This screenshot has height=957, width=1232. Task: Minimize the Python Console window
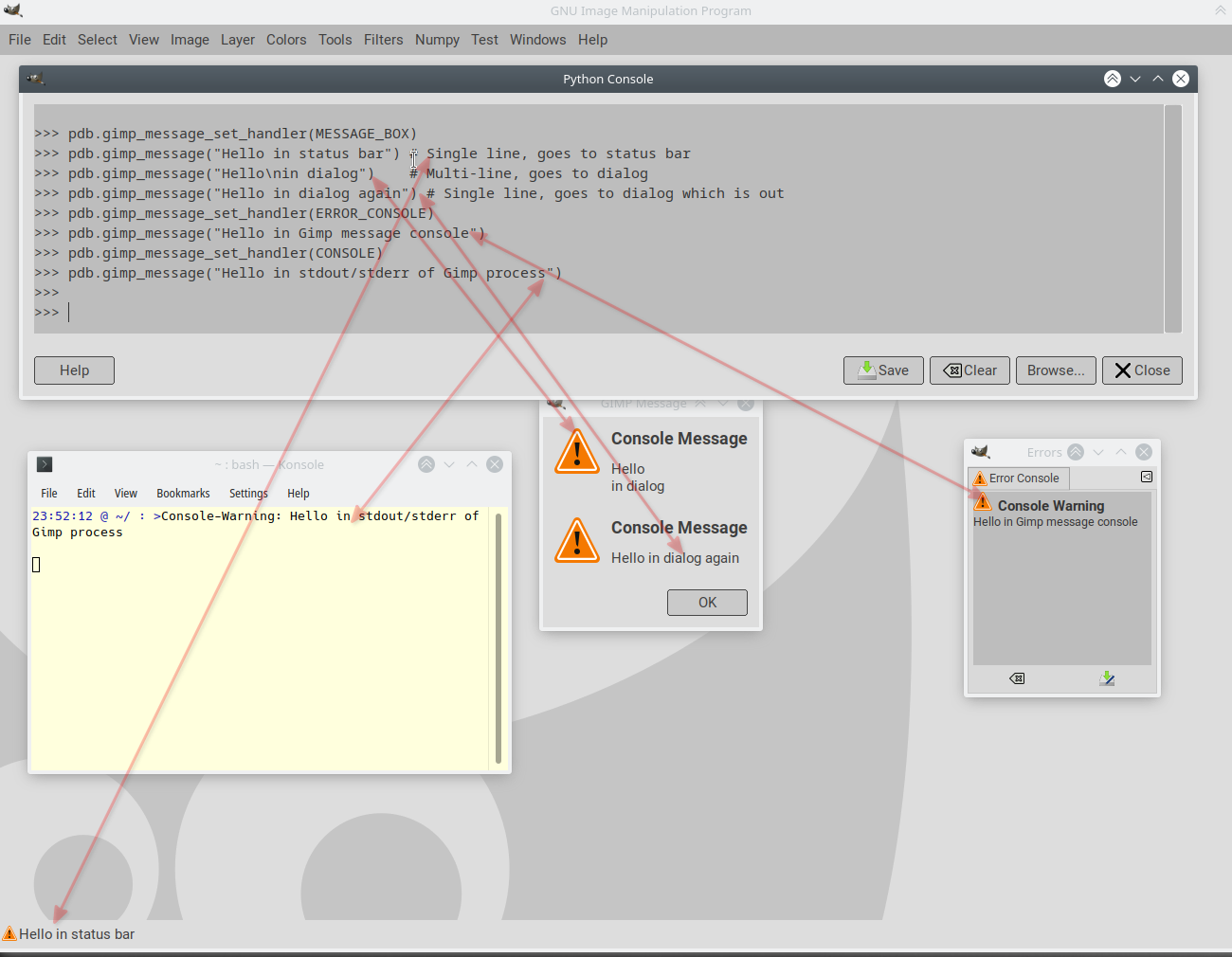(x=1135, y=79)
